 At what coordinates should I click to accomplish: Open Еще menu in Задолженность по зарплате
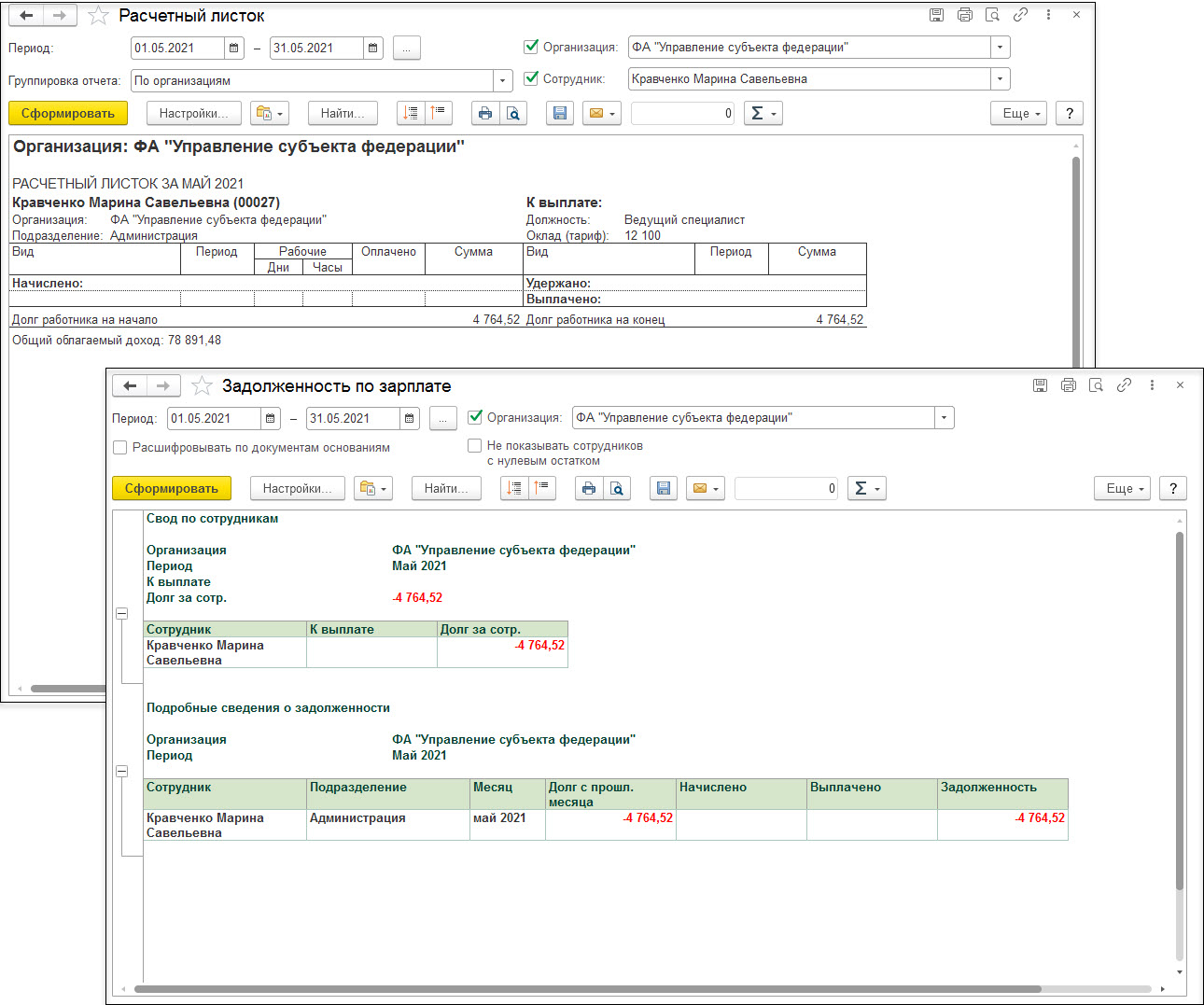coord(1122,488)
